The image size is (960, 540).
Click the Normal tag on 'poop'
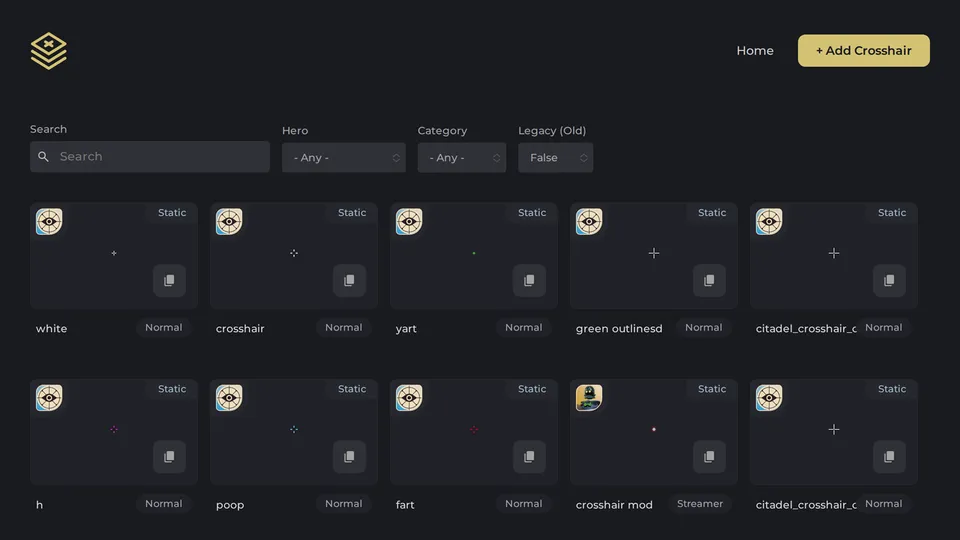(343, 504)
